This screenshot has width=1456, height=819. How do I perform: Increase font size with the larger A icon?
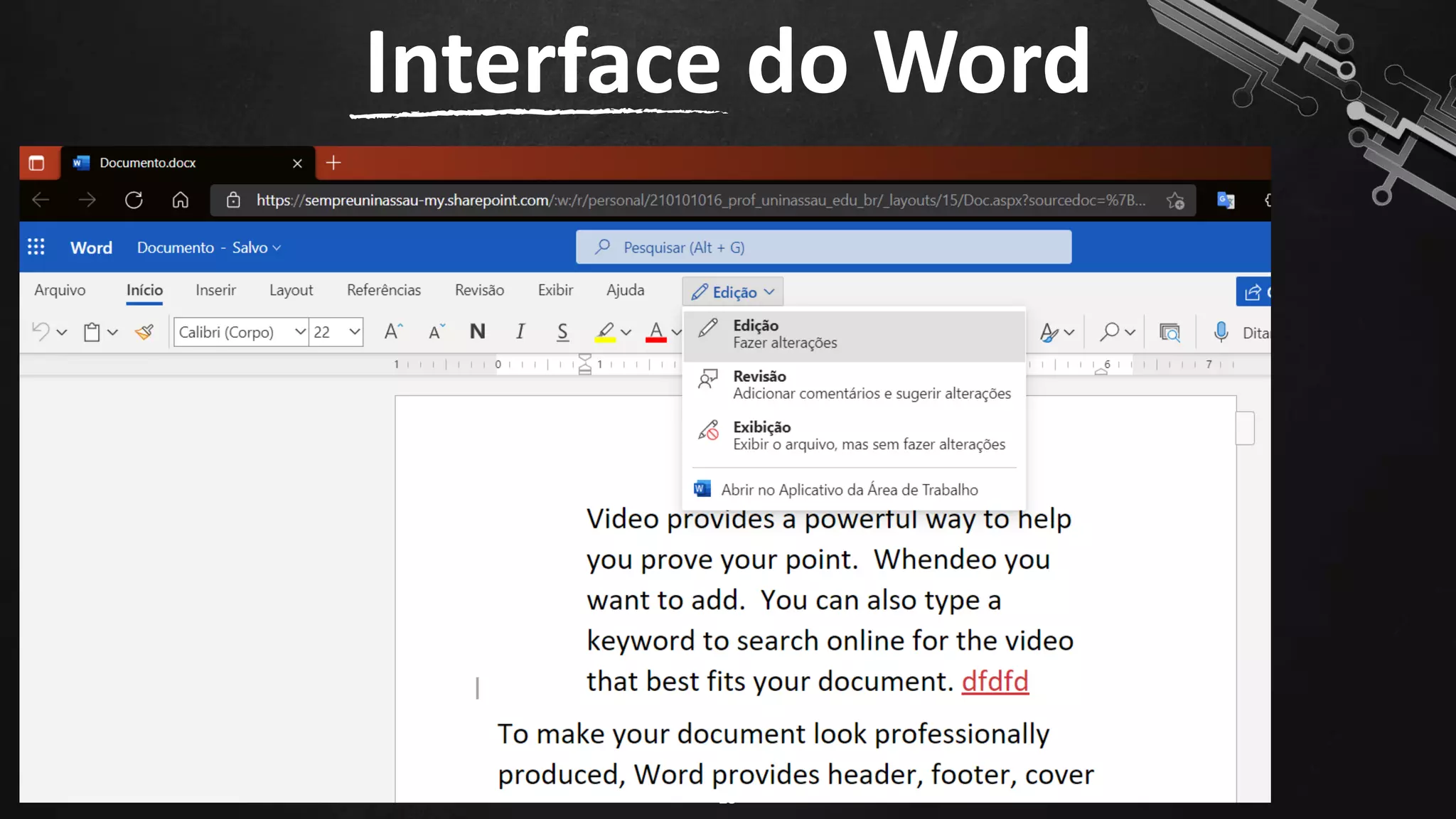click(x=393, y=331)
